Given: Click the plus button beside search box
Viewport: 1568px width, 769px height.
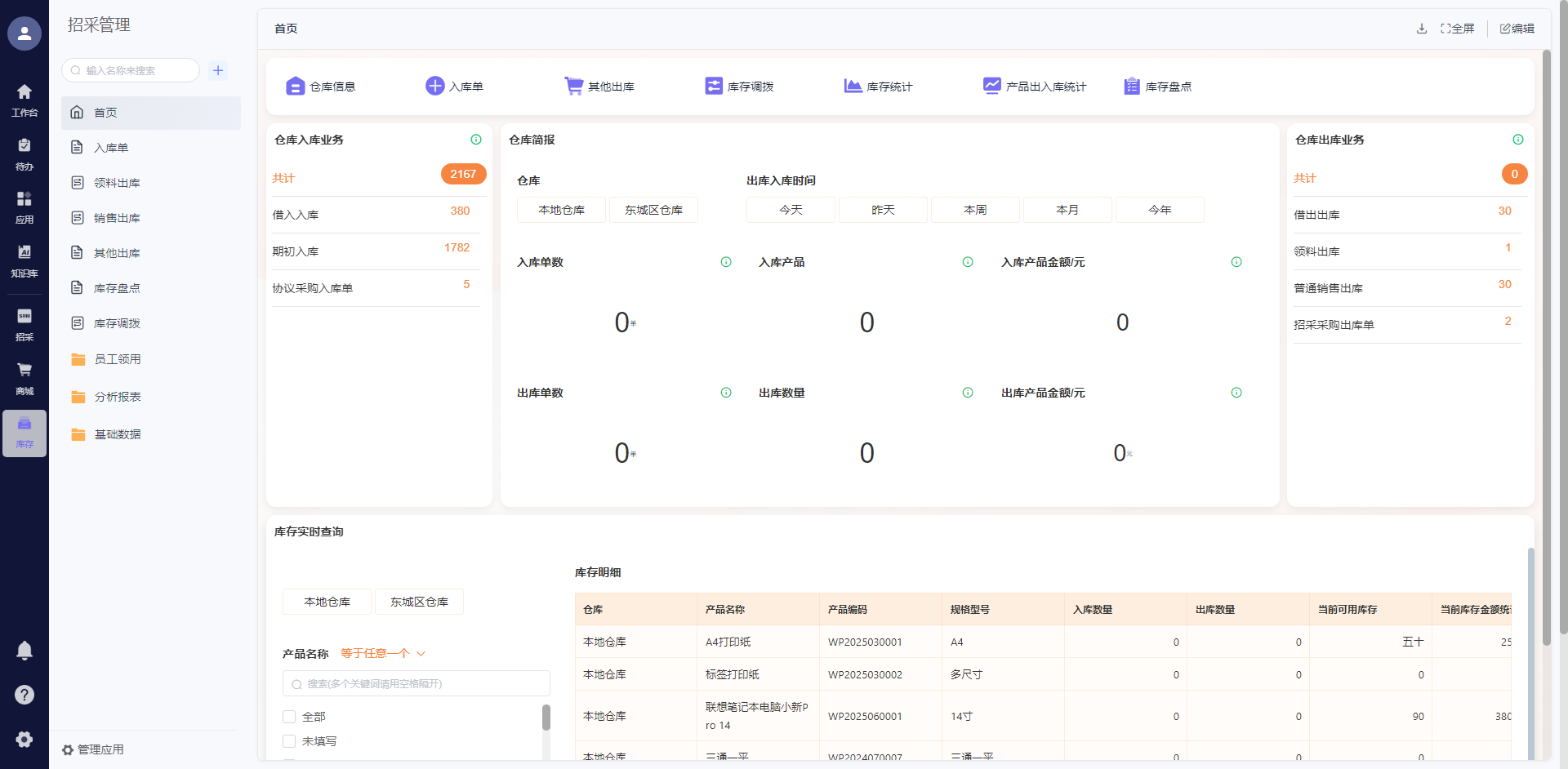Looking at the screenshot, I should [218, 70].
